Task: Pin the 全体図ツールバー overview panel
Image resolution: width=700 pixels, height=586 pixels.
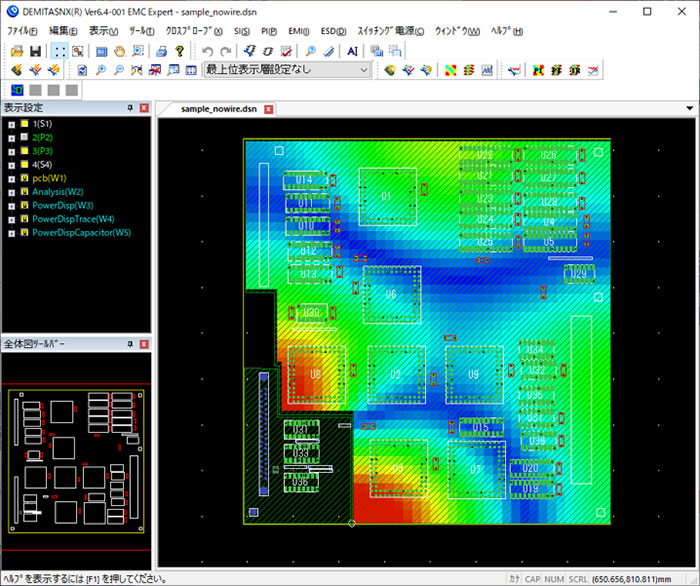Action: (x=130, y=343)
